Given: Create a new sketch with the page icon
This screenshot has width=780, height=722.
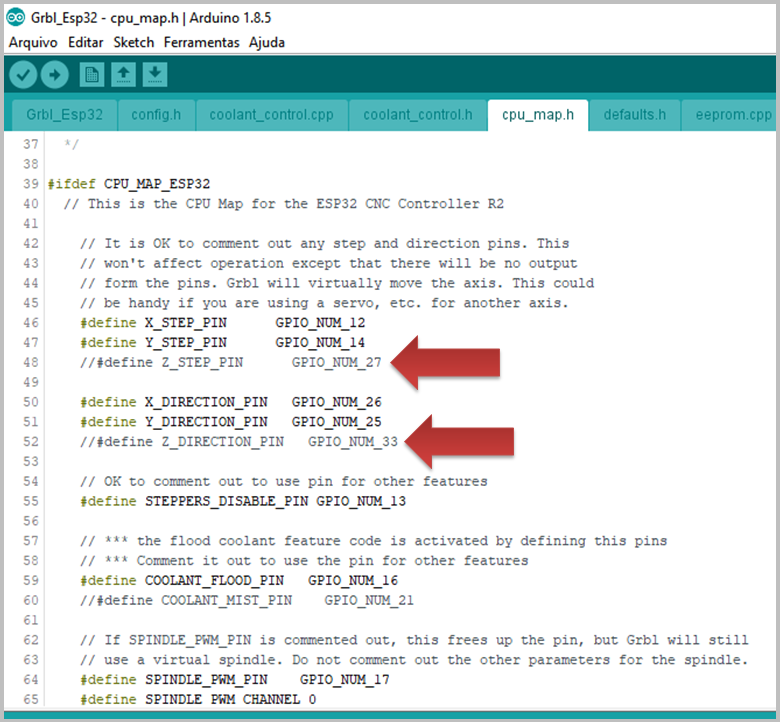Looking at the screenshot, I should pyautogui.click(x=92, y=75).
